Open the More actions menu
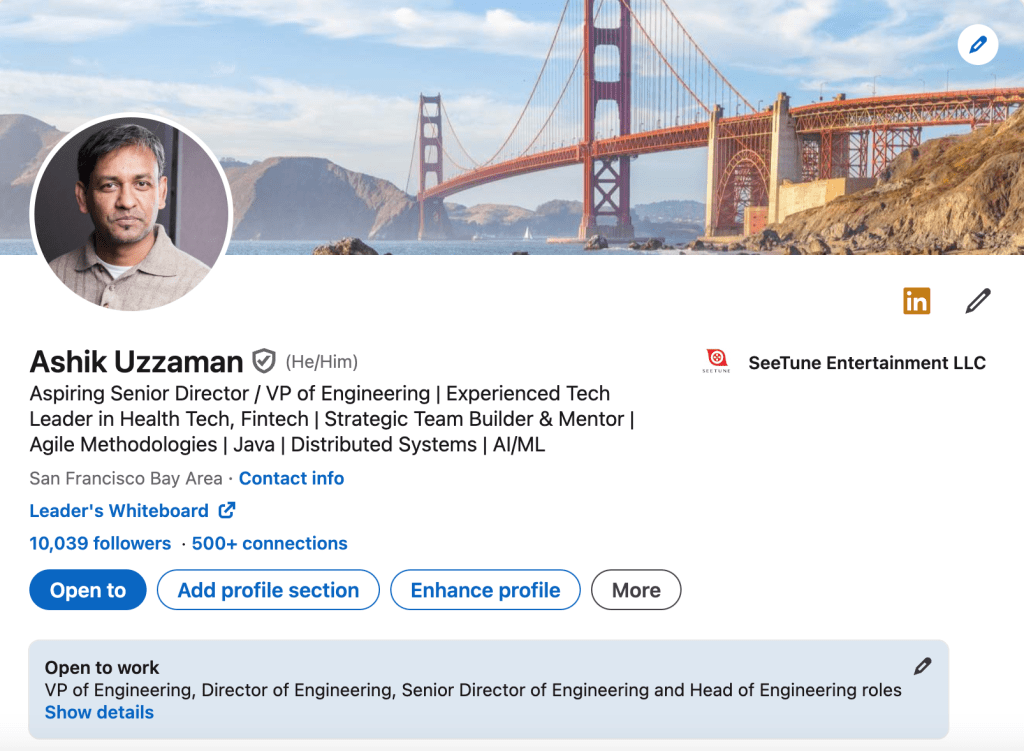Viewport: 1024px width, 751px height. (x=636, y=590)
